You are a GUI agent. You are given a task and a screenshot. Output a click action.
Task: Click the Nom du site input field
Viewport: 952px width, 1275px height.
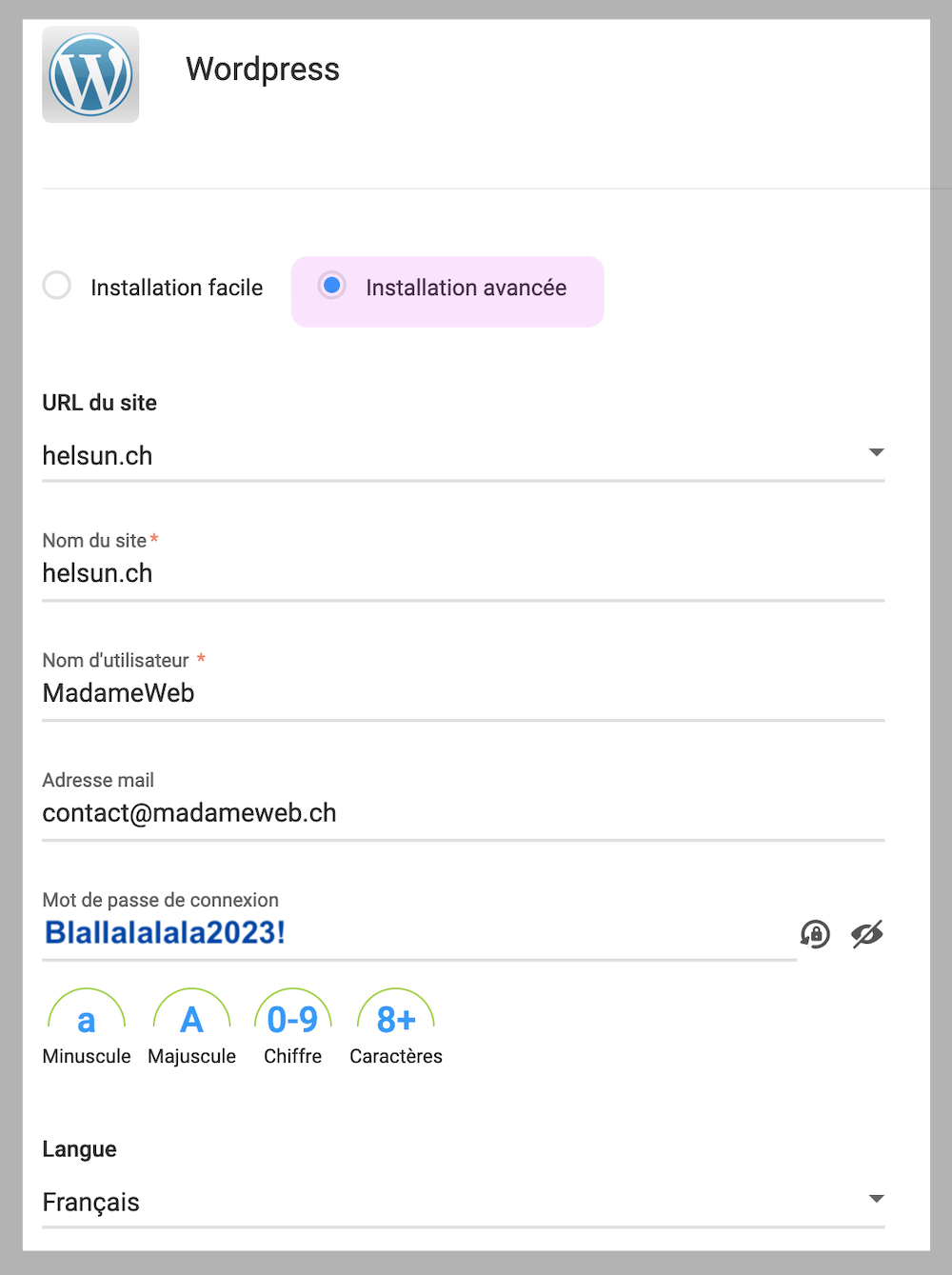point(463,573)
